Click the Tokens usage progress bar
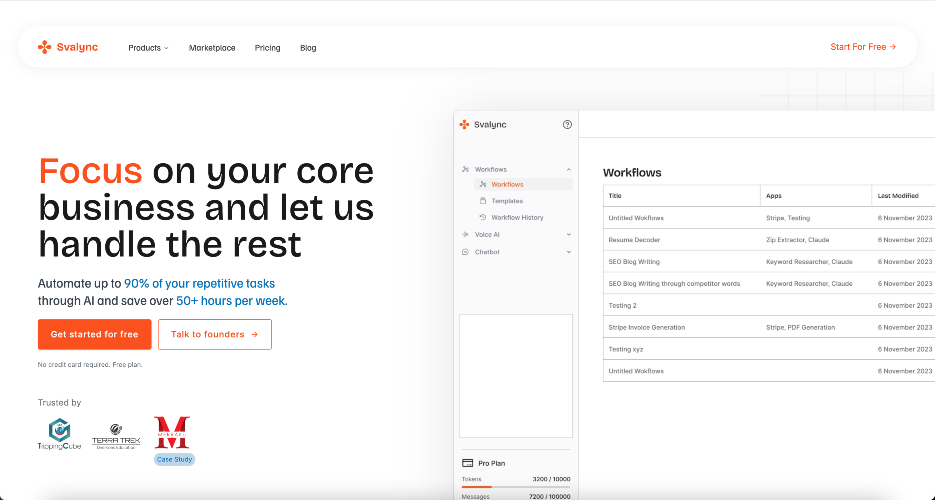This screenshot has height=500, width=935. click(516, 487)
